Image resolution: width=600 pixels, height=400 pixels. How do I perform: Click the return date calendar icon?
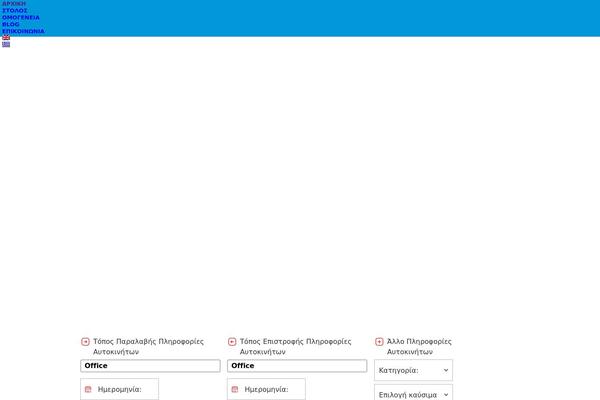(x=235, y=389)
